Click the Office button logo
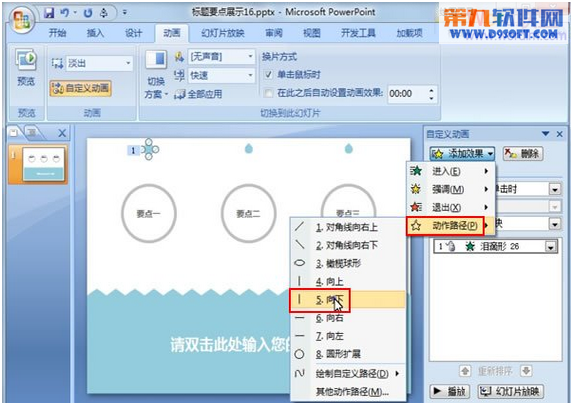 [22, 20]
